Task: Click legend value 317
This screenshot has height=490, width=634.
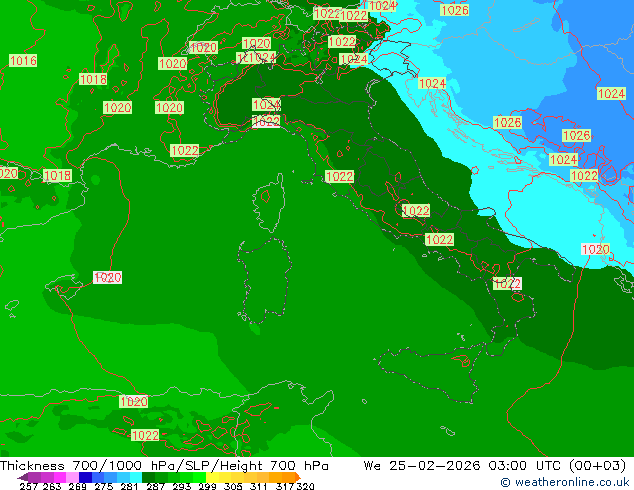Action: point(285,486)
